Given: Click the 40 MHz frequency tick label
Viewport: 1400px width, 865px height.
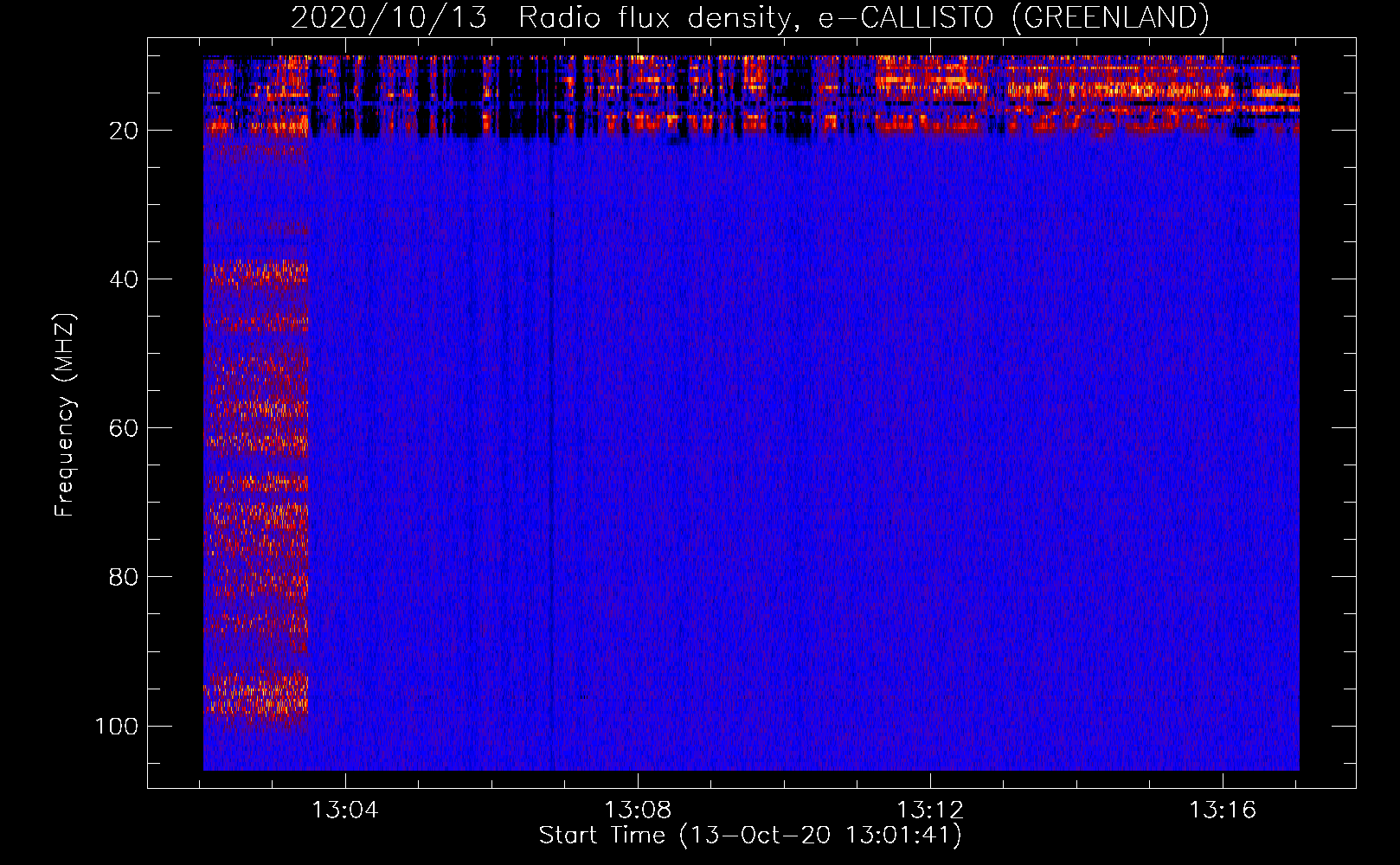Looking at the screenshot, I should 124,279.
